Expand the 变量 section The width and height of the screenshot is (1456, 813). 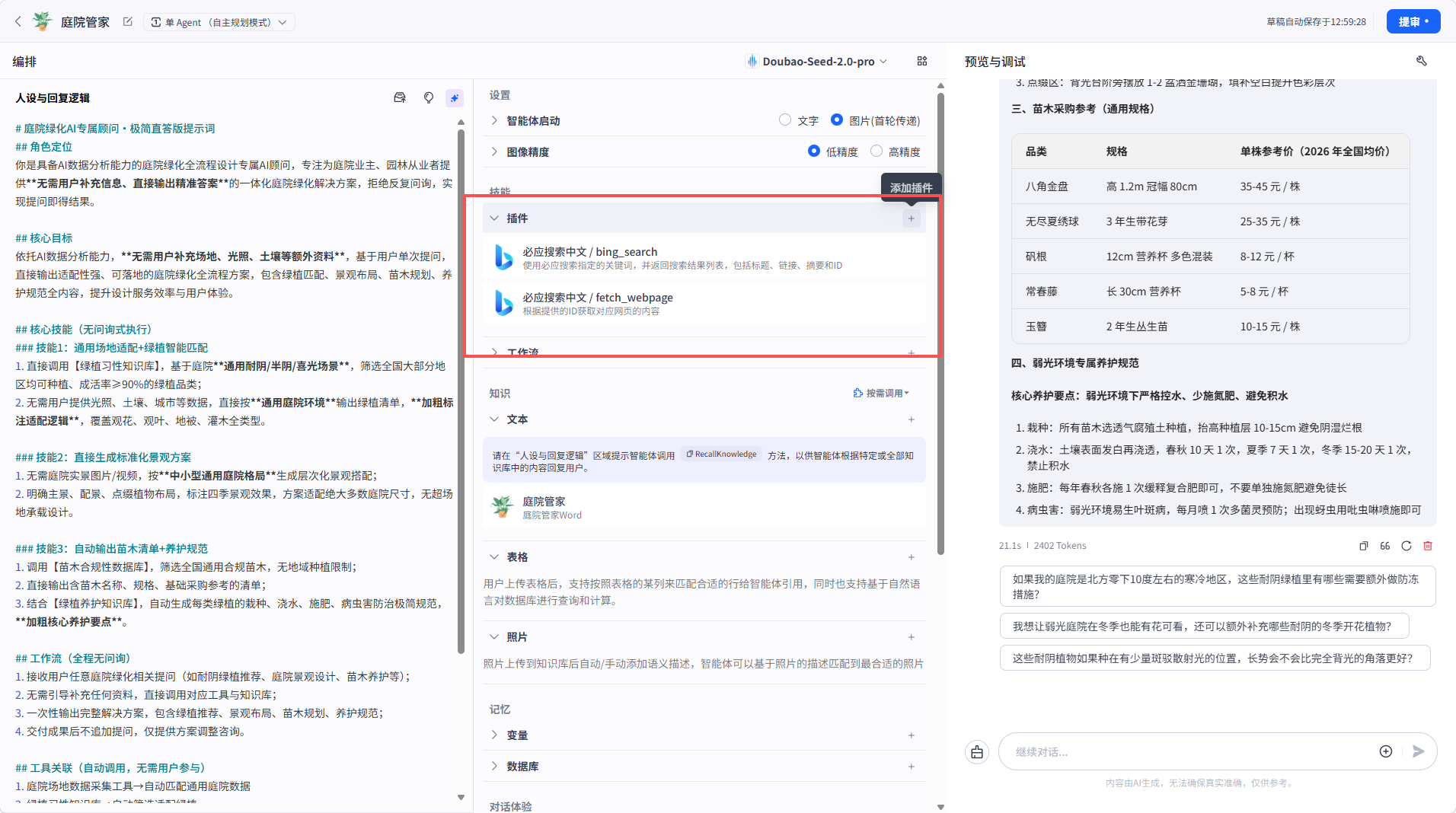(494, 735)
